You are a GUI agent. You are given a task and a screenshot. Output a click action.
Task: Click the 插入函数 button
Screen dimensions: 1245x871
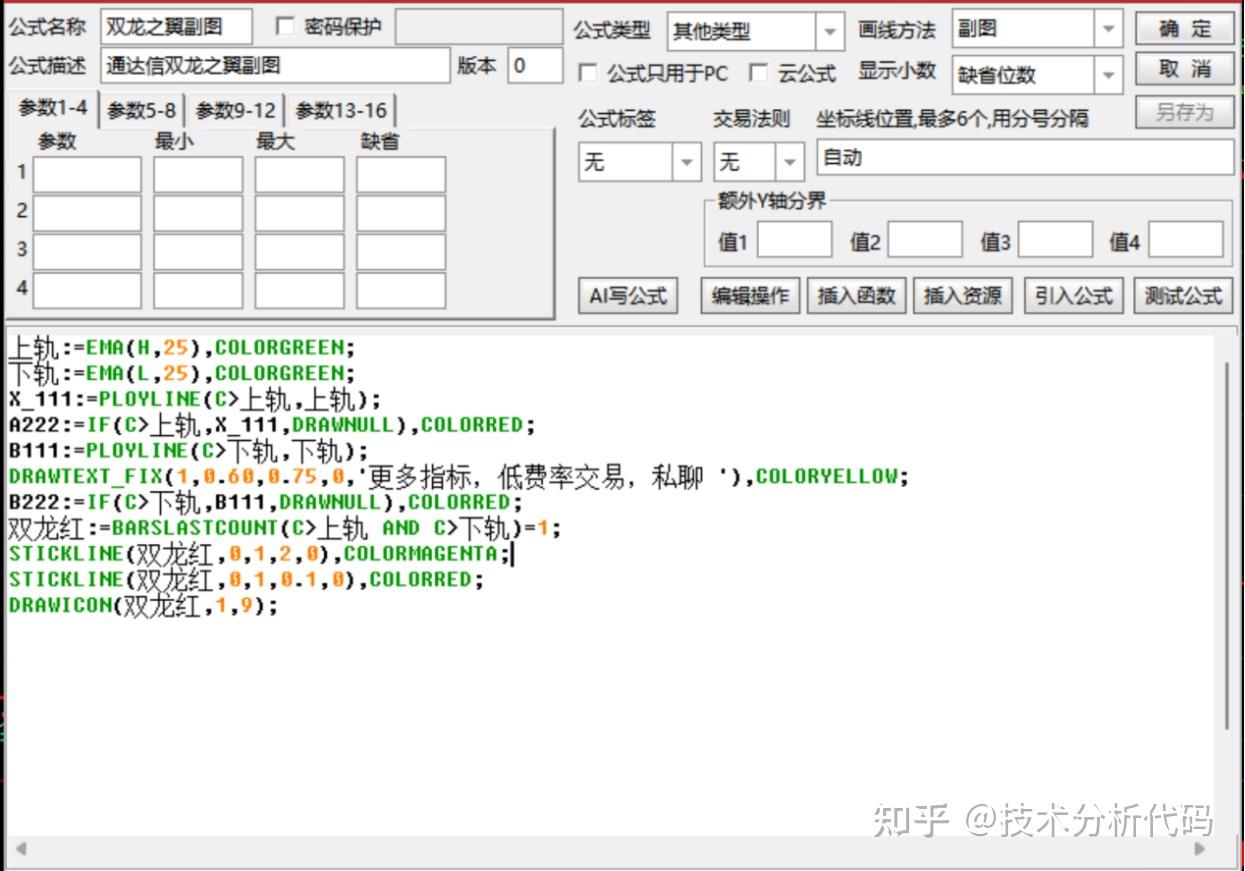tap(856, 296)
